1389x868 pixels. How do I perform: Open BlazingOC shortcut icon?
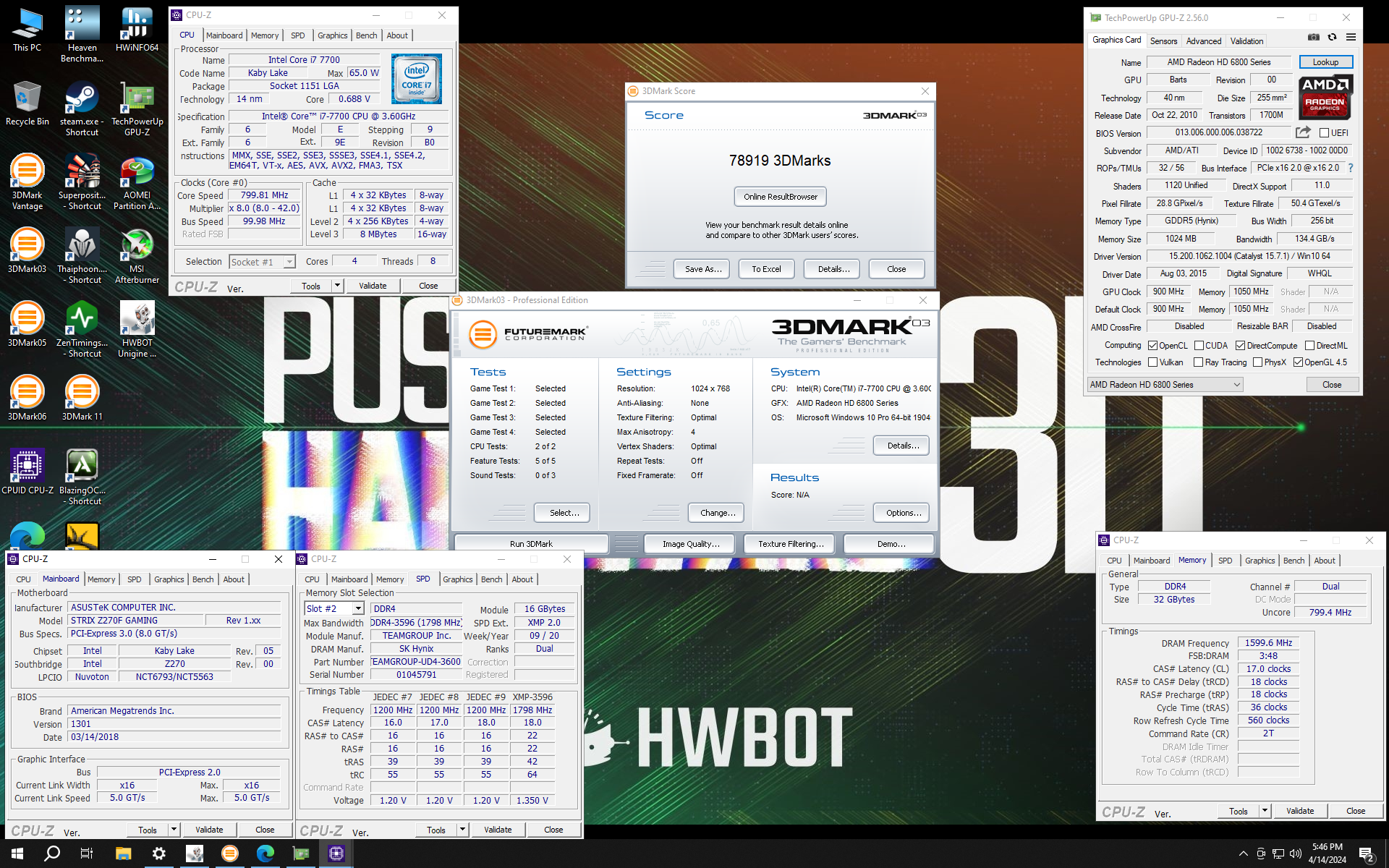(82, 477)
